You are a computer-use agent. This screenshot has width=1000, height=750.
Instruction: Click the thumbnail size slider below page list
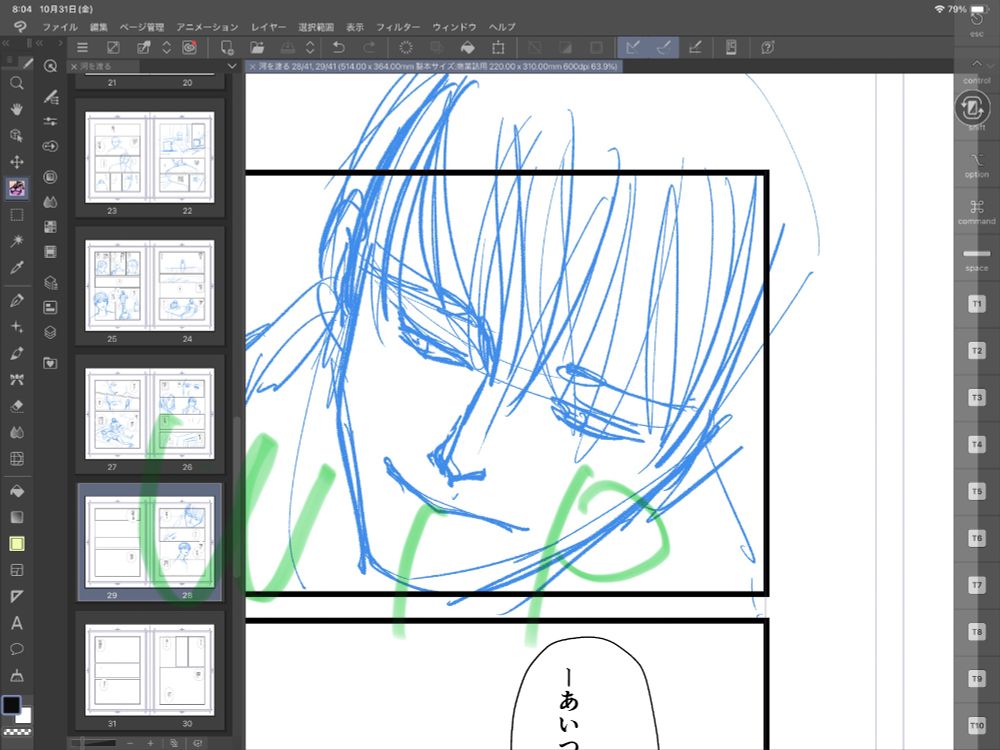point(96,743)
